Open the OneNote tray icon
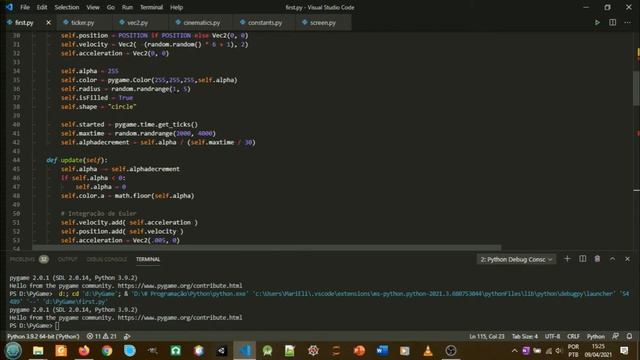The width and height of the screenshot is (640, 360). click(526, 351)
